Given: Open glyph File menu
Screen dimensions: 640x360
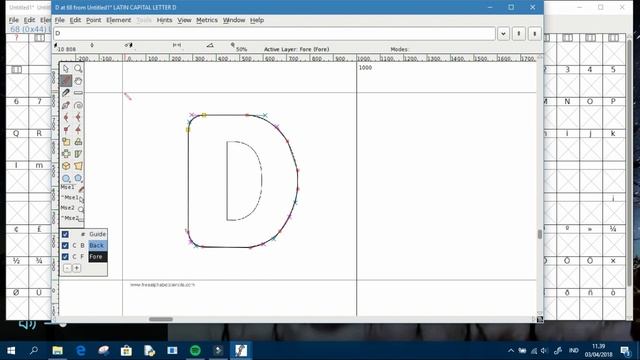Looking at the screenshot, I should [60, 20].
